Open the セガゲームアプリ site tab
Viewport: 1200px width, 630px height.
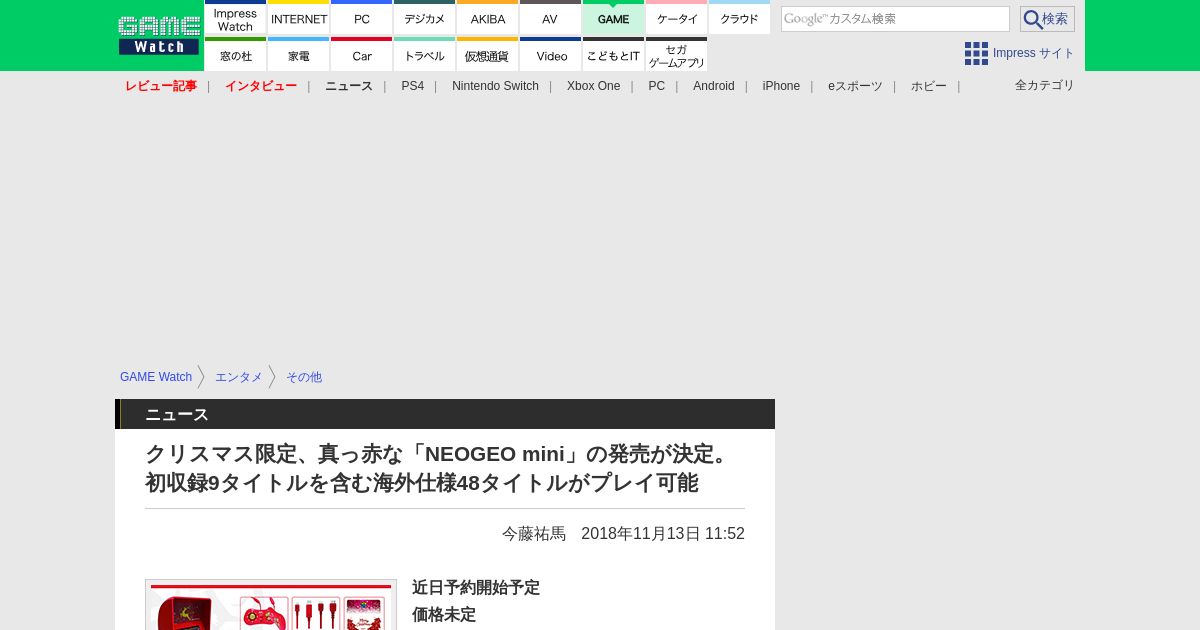tap(676, 55)
